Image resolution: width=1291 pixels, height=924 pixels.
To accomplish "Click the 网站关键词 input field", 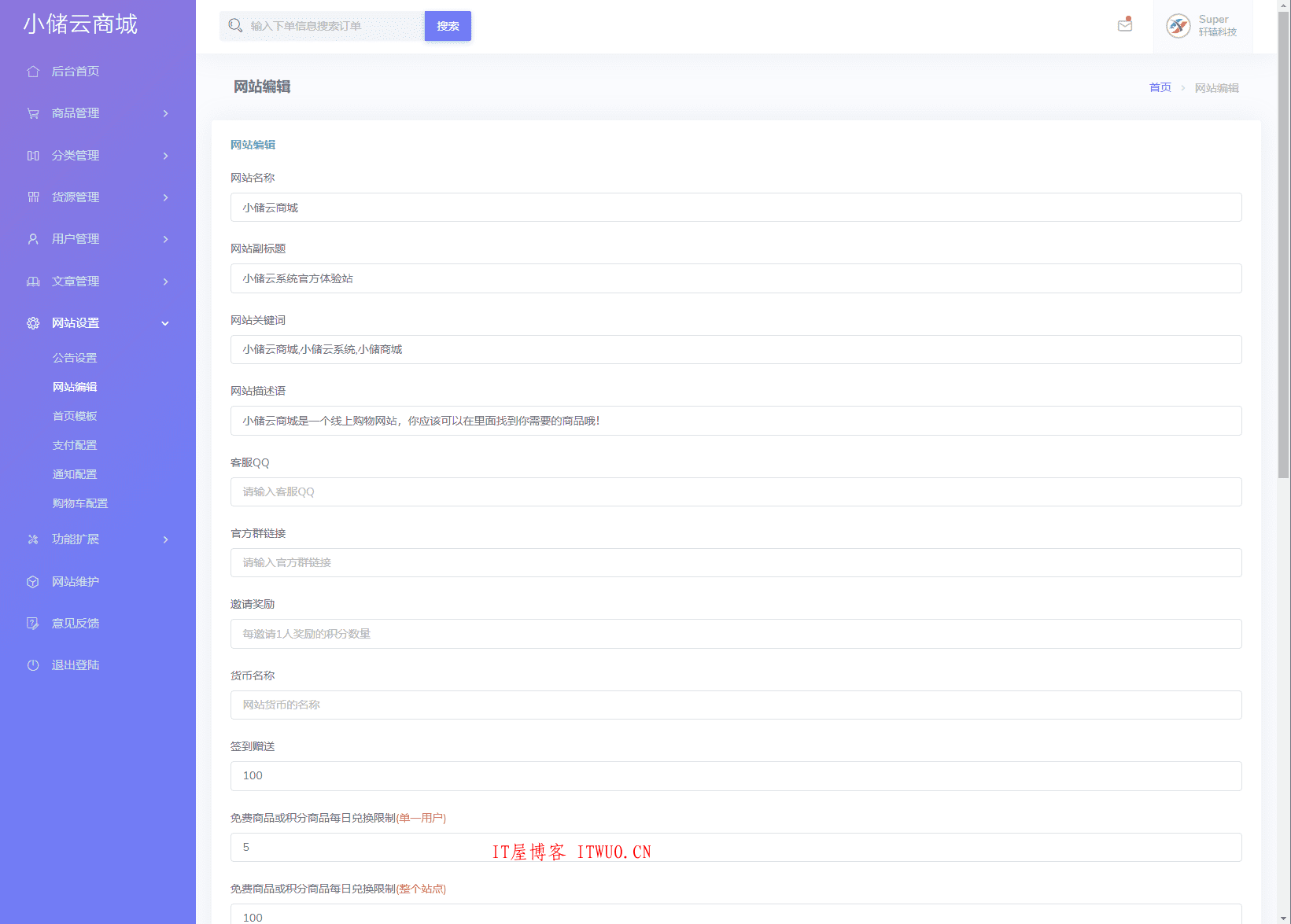I will (736, 349).
